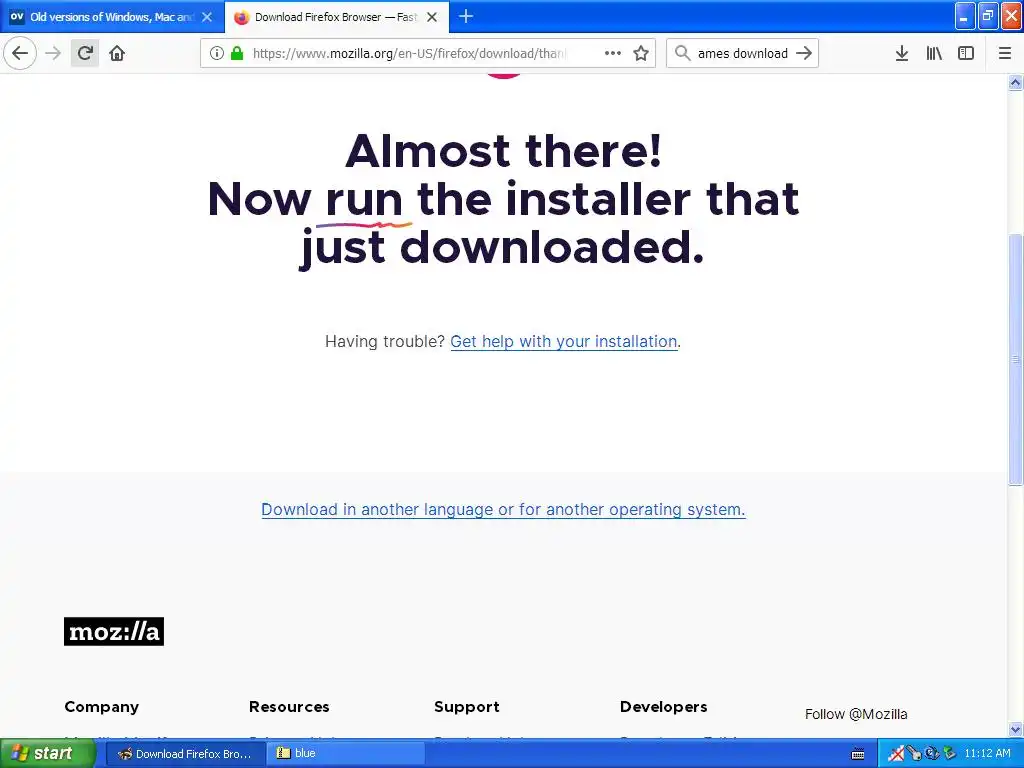This screenshot has height=768, width=1024.
Task: Click the globe updater tray icon
Action: click(x=931, y=754)
